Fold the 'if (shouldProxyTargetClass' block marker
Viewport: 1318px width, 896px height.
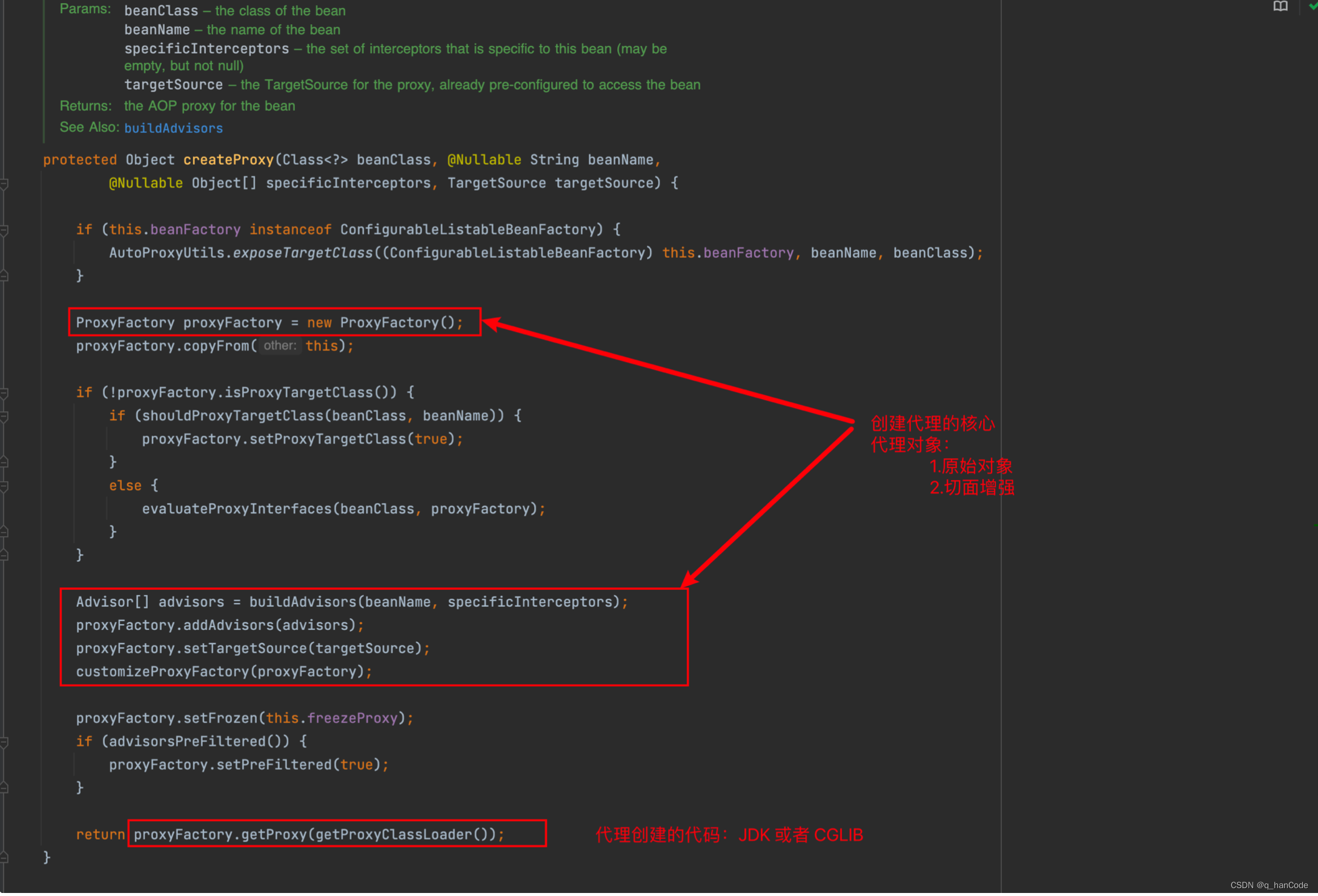[4, 417]
